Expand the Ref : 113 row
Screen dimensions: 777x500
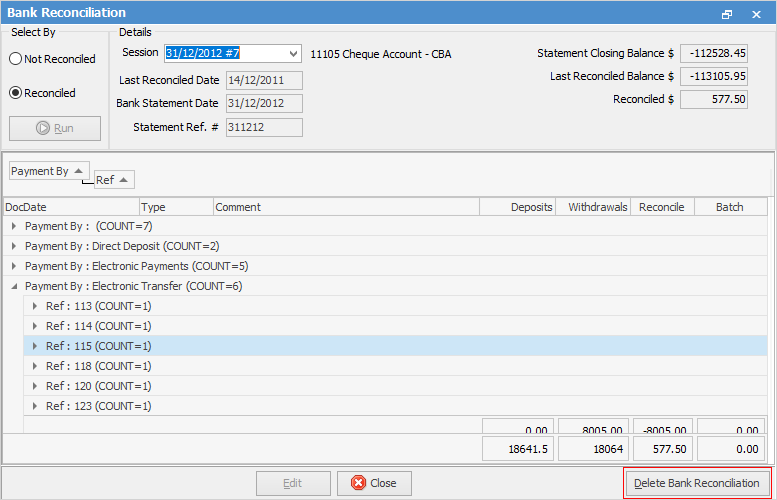pyautogui.click(x=35, y=306)
